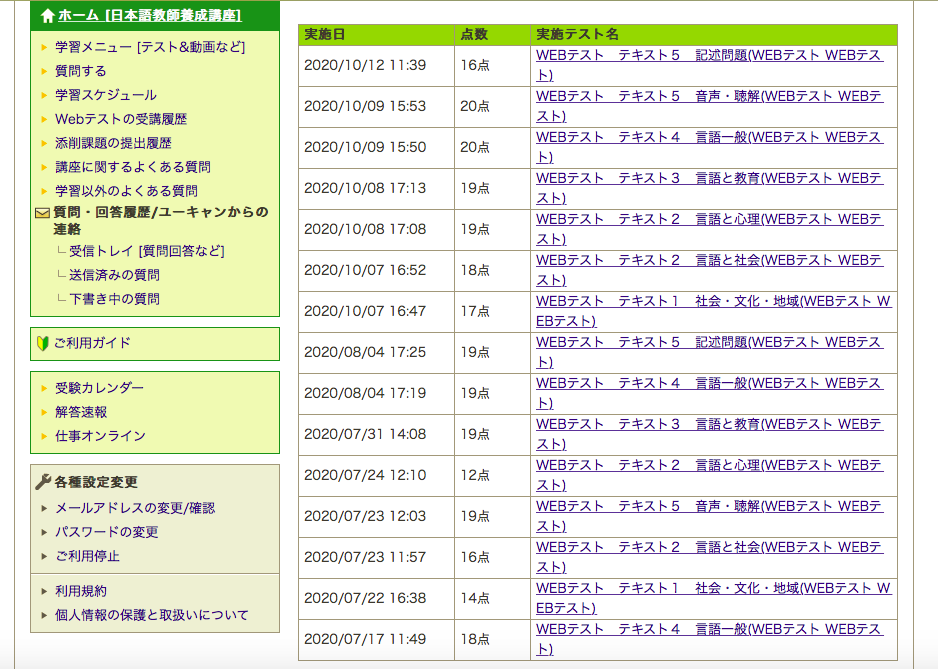The image size is (938, 669).
Task: Click the beginner-mark icon beside ご利用ガイド
Action: (x=41, y=343)
